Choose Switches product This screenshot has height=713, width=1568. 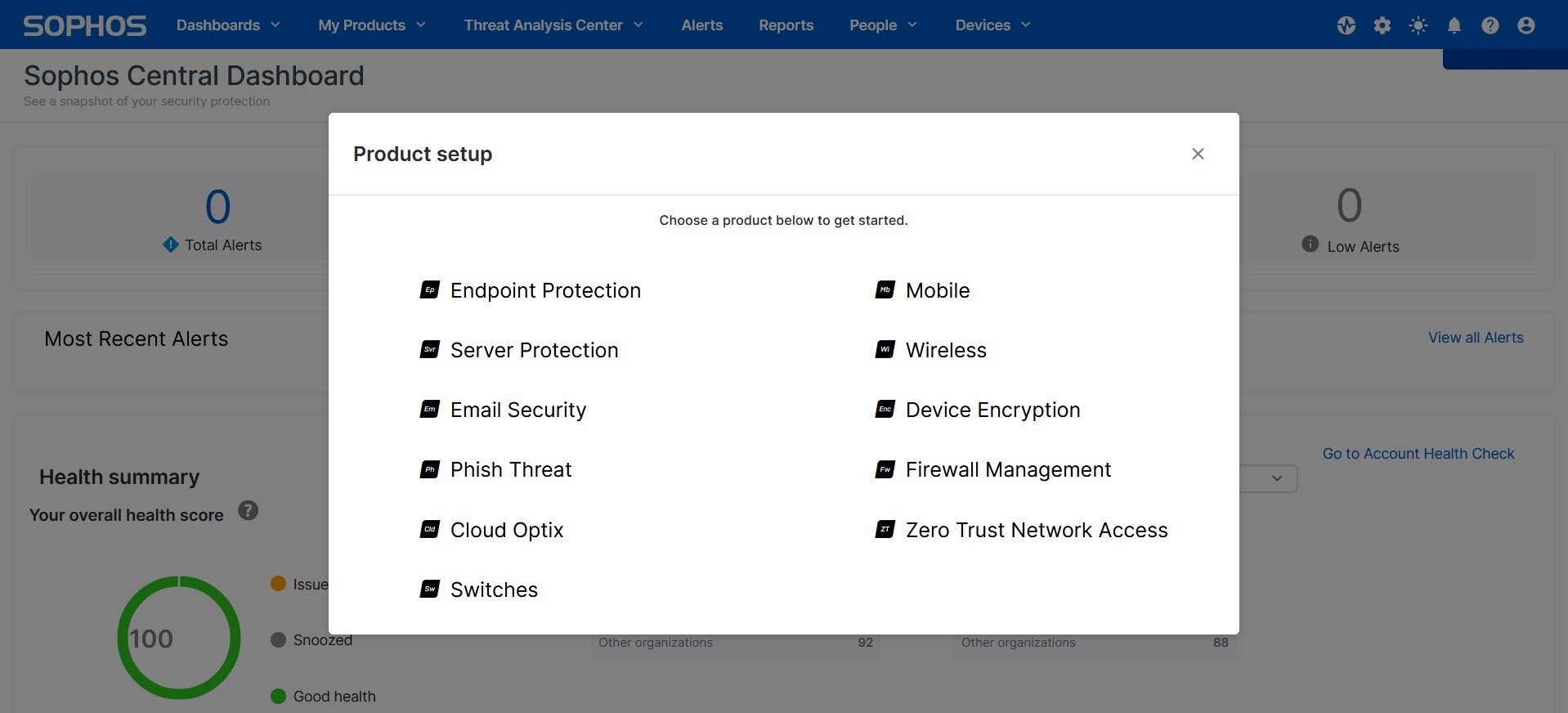click(494, 590)
